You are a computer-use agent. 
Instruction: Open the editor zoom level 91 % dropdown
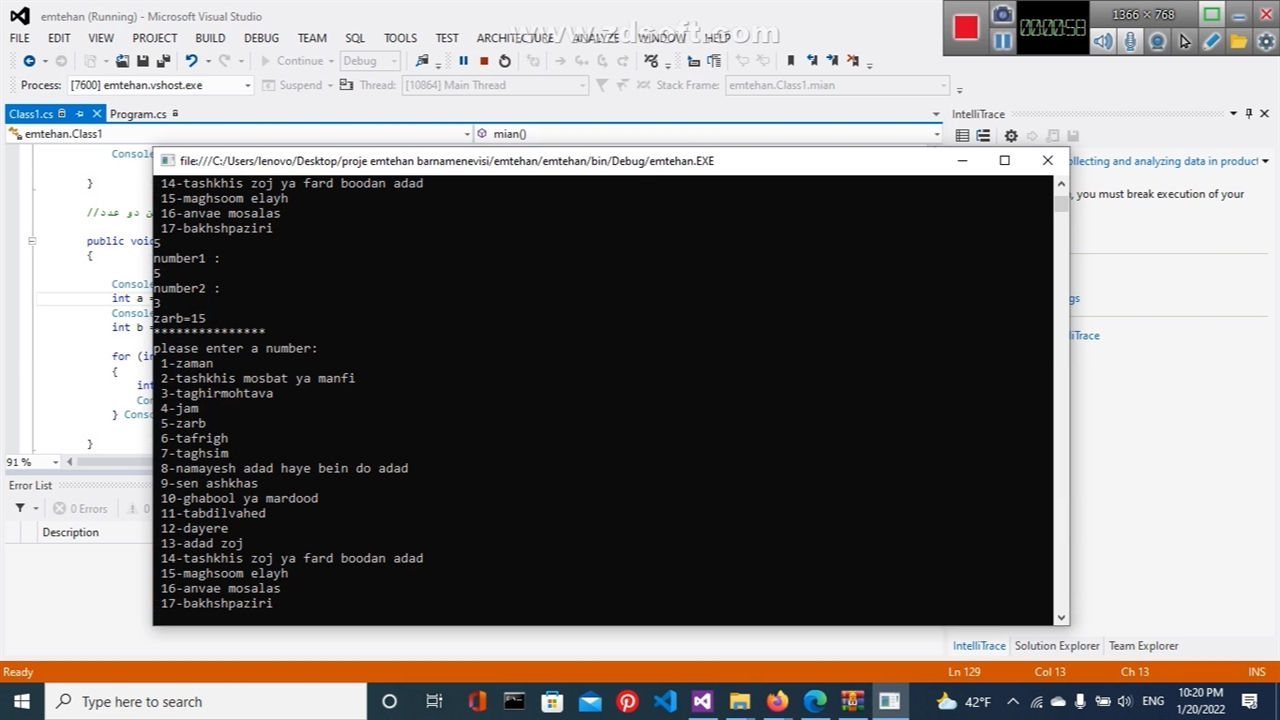[39, 462]
